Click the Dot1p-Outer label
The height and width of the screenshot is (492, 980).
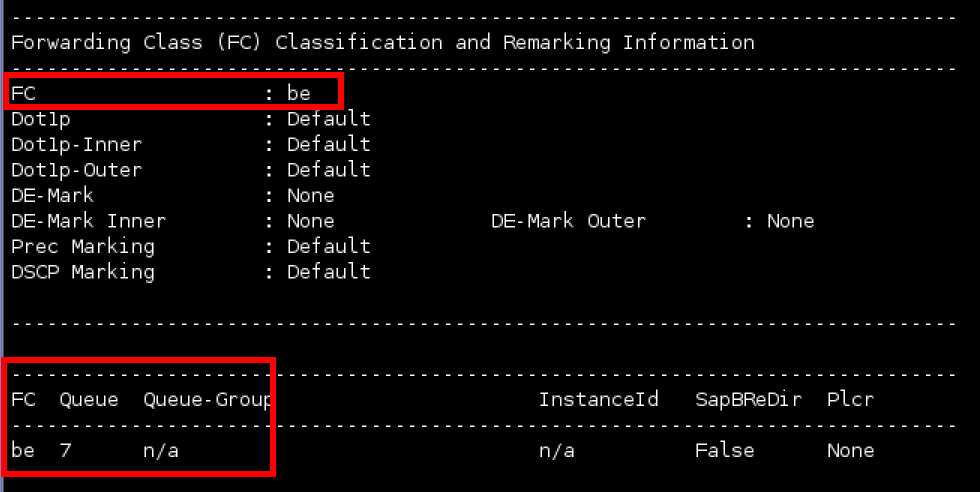coord(76,170)
